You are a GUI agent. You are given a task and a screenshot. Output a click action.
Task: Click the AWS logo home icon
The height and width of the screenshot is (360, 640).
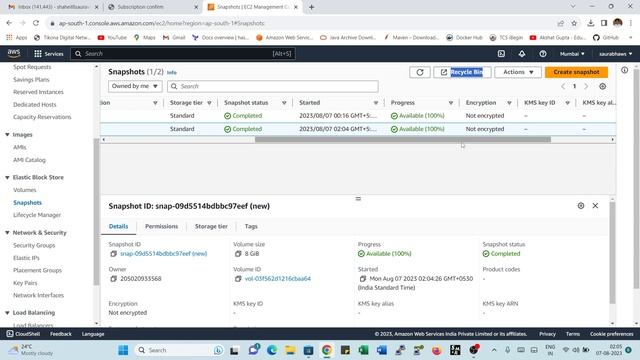coord(13,53)
